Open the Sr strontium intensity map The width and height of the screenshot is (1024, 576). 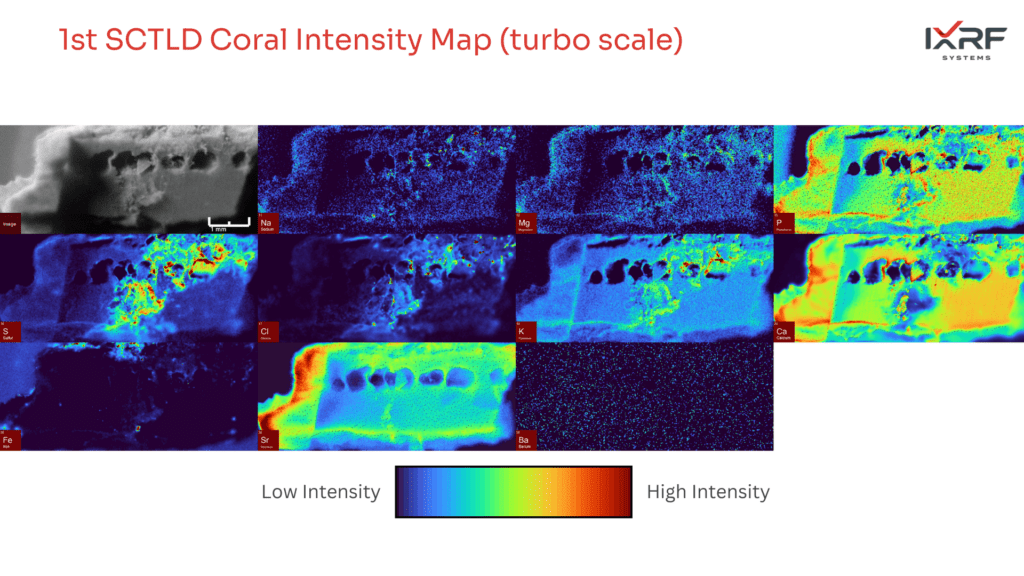coord(387,396)
